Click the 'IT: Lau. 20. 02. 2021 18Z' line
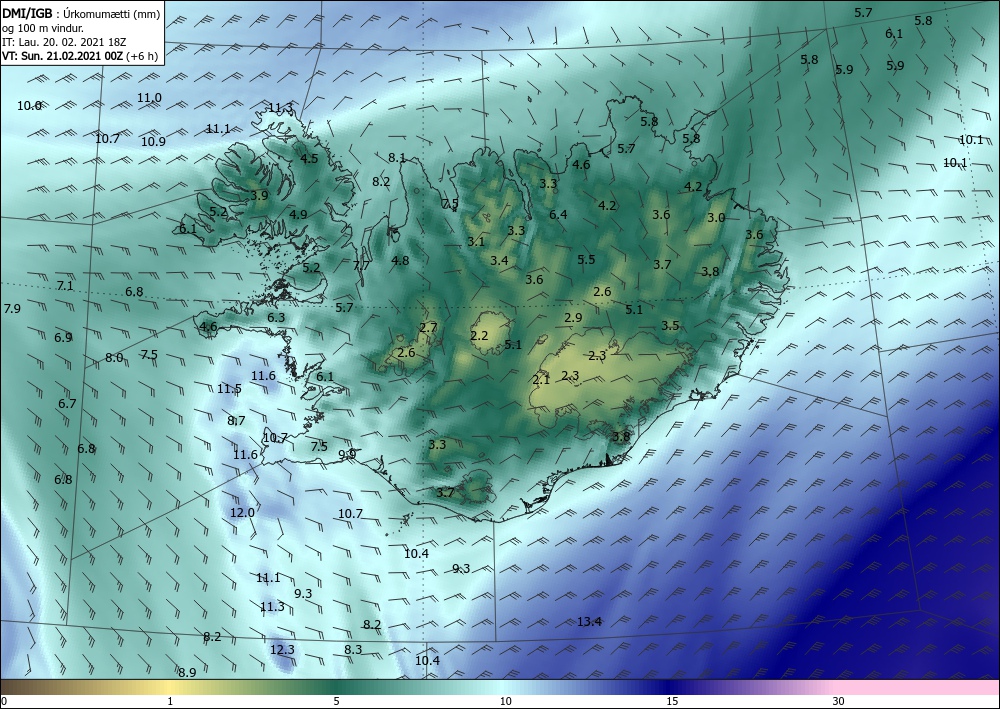Viewport: 1000px width, 709px height. coord(64,41)
